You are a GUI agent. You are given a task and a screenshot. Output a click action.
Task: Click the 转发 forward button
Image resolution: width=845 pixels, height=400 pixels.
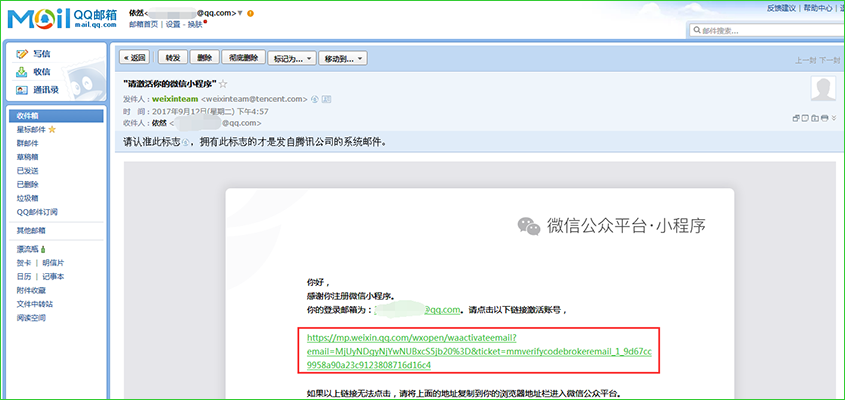(172, 58)
